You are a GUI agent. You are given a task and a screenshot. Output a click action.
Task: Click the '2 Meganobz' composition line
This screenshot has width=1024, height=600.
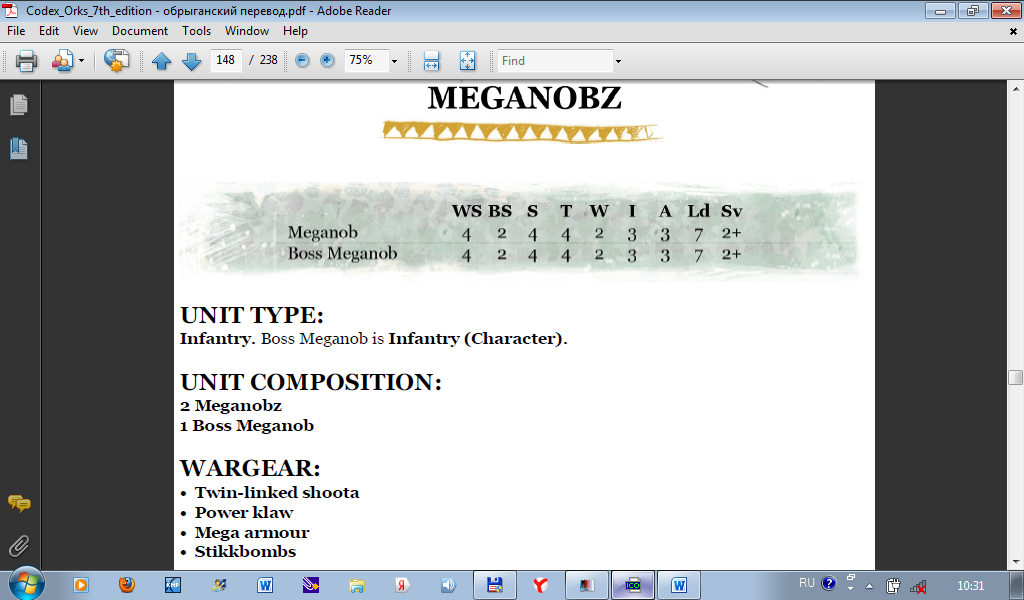tap(231, 405)
